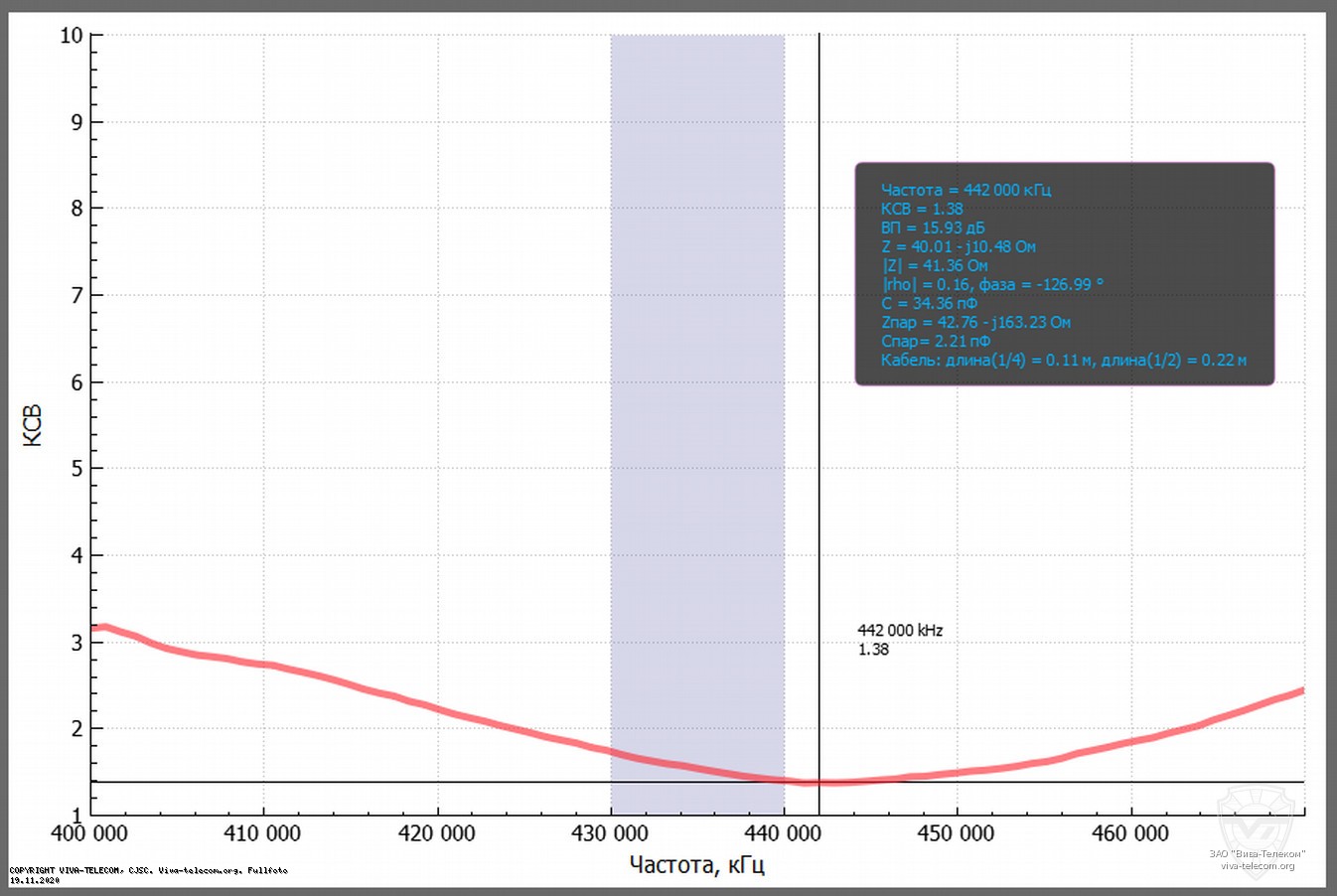Click the 'Частота = 442 000 кГц' info line
The image size is (1337, 896).
[x=966, y=190]
